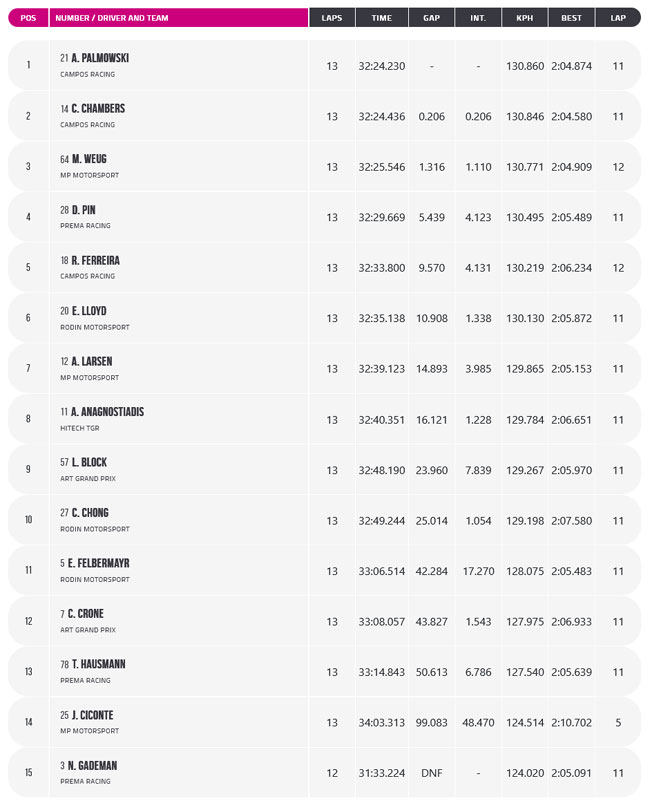Click the INT. column header
The height and width of the screenshot is (801, 650).
[x=478, y=18]
